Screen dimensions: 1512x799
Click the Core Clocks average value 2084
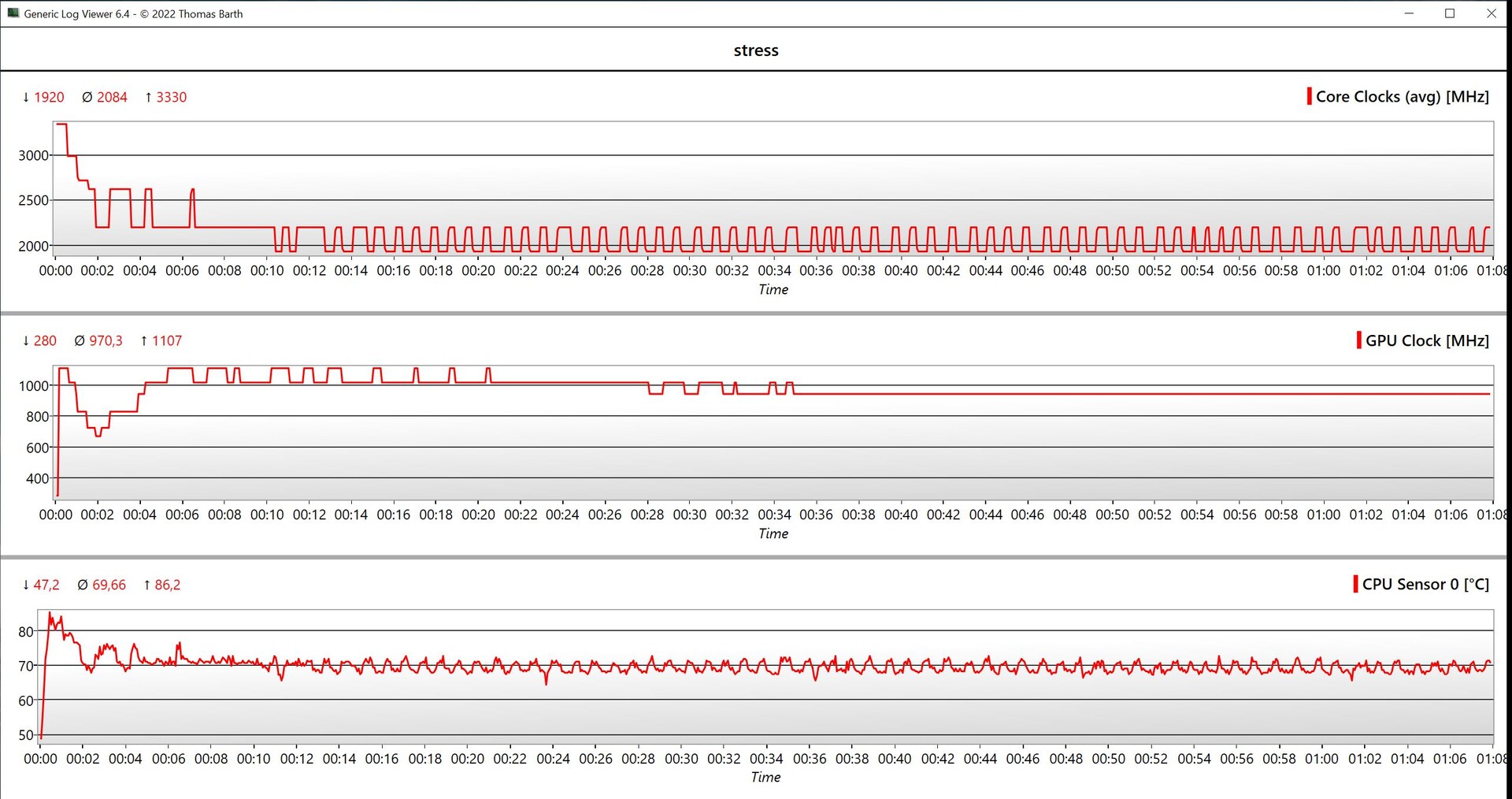click(112, 97)
